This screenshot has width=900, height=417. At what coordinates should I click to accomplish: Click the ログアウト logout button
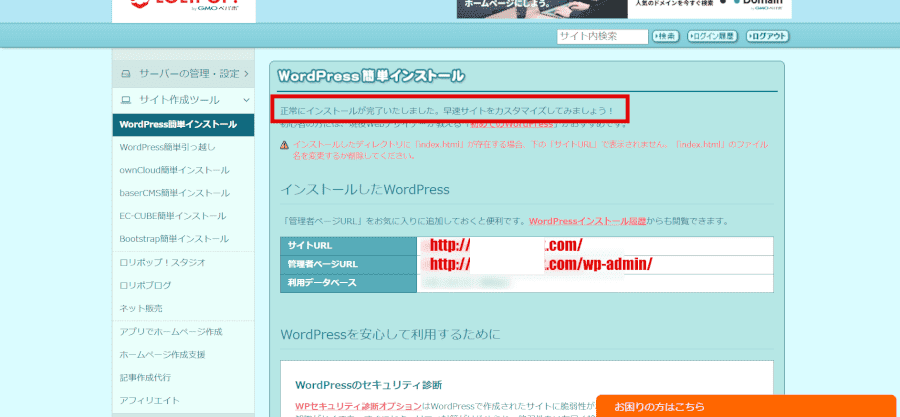[767, 36]
